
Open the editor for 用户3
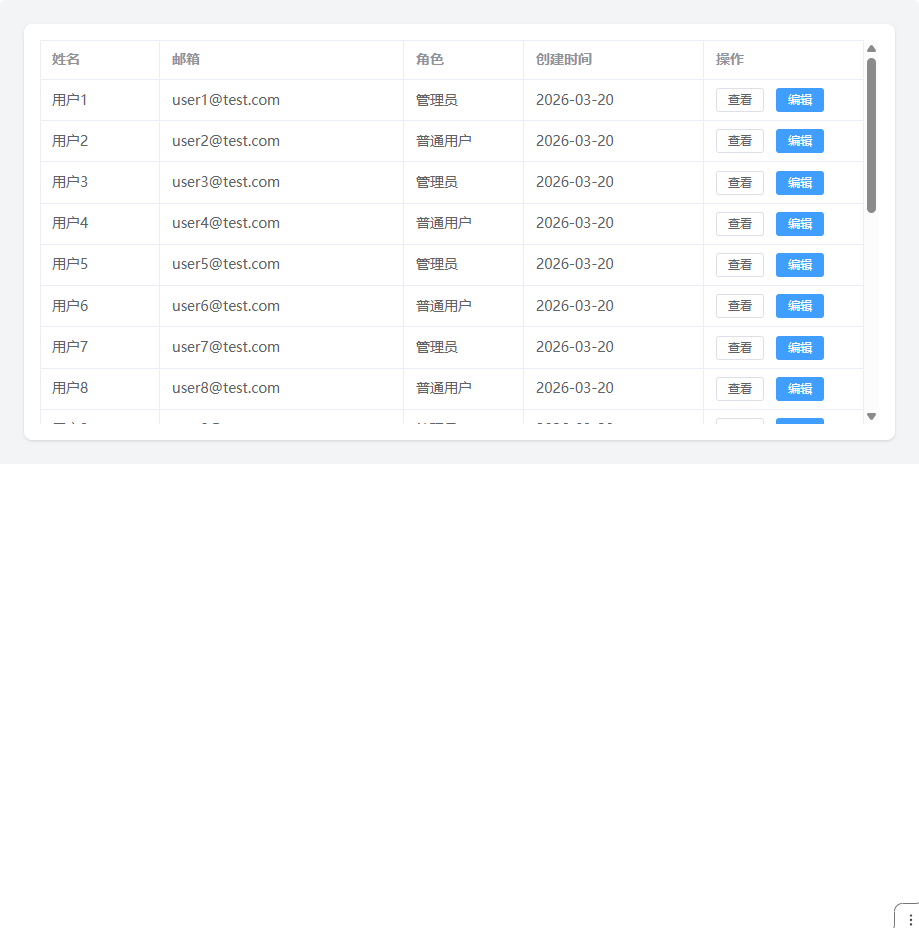tap(799, 183)
